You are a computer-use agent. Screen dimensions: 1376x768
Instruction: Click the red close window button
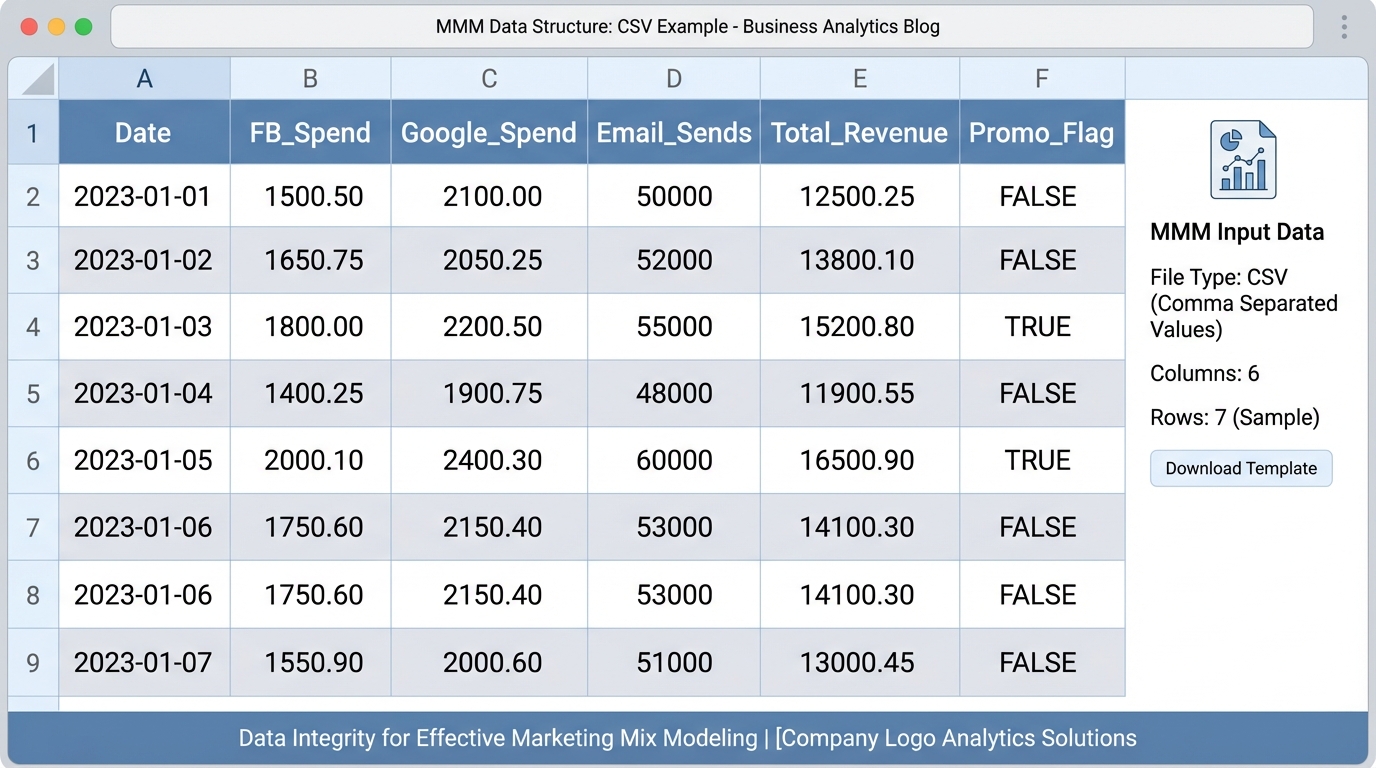click(x=29, y=27)
